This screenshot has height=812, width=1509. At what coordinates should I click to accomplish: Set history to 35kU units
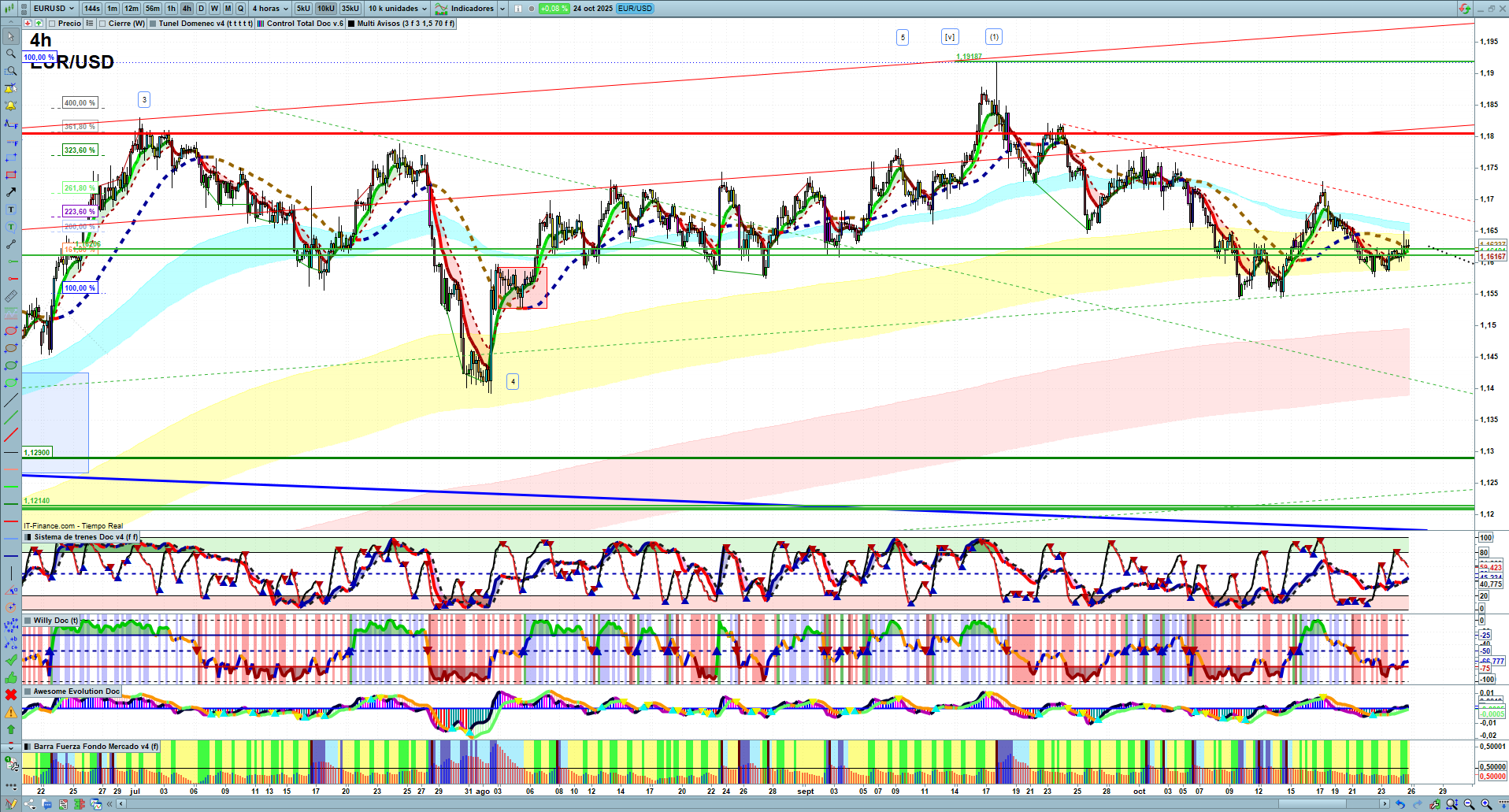350,9
